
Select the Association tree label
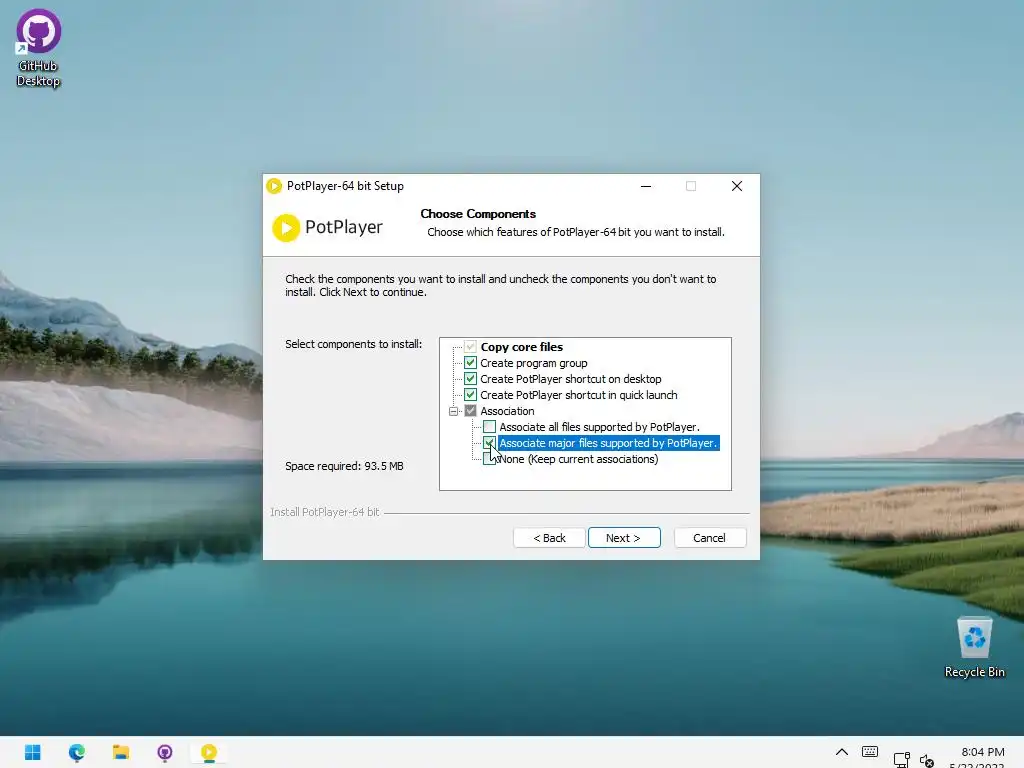507,411
